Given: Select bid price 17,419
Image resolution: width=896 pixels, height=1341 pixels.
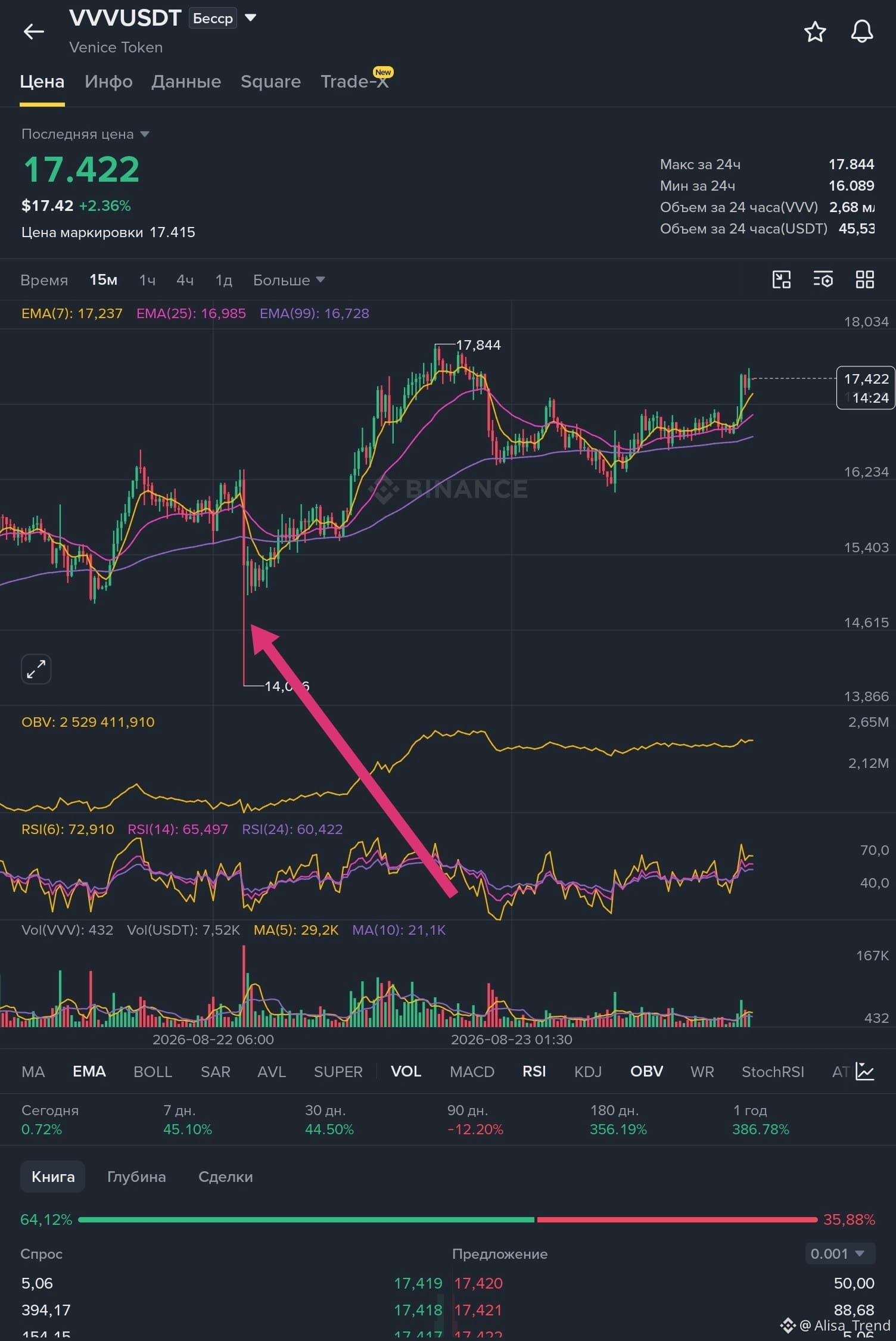Looking at the screenshot, I should 418,1283.
